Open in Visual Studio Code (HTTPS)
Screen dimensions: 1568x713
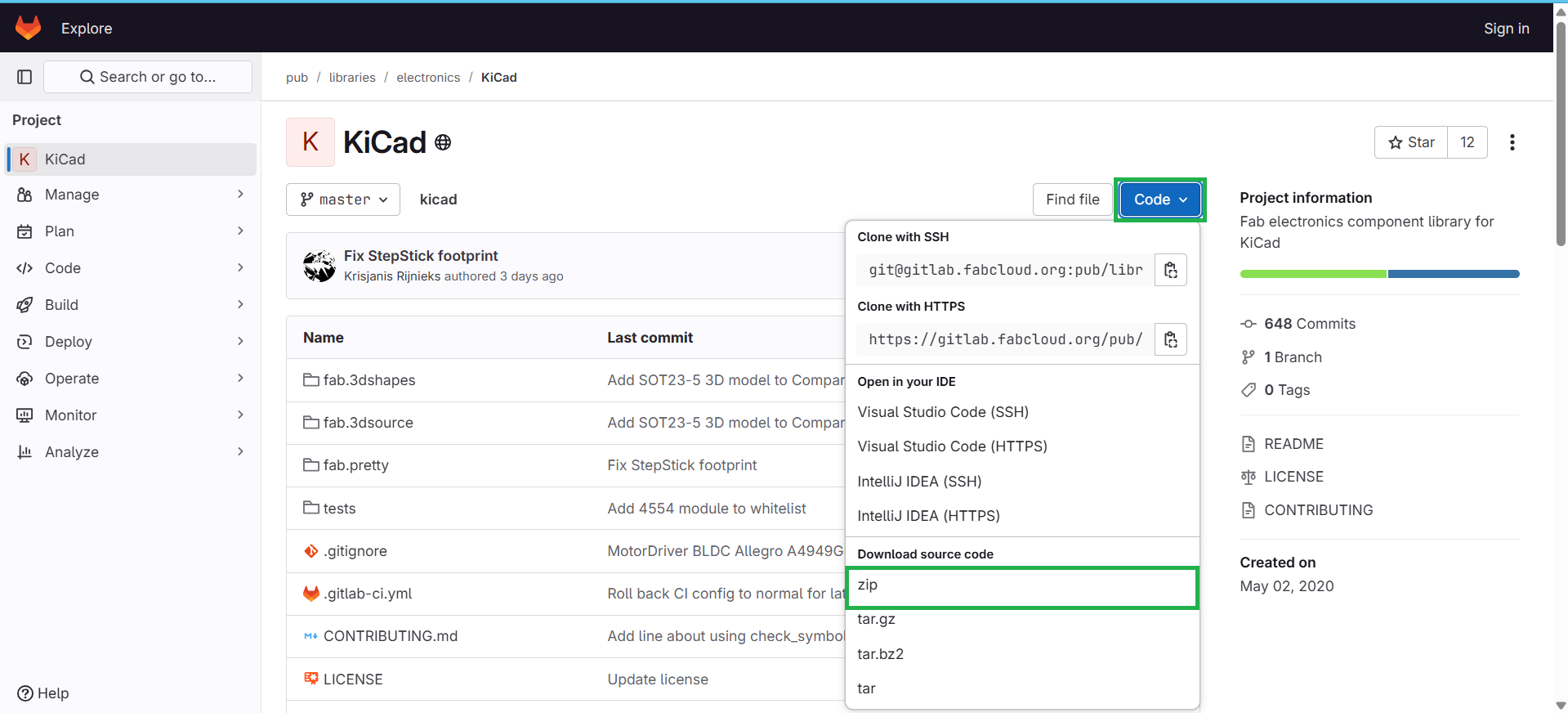[1022, 446]
